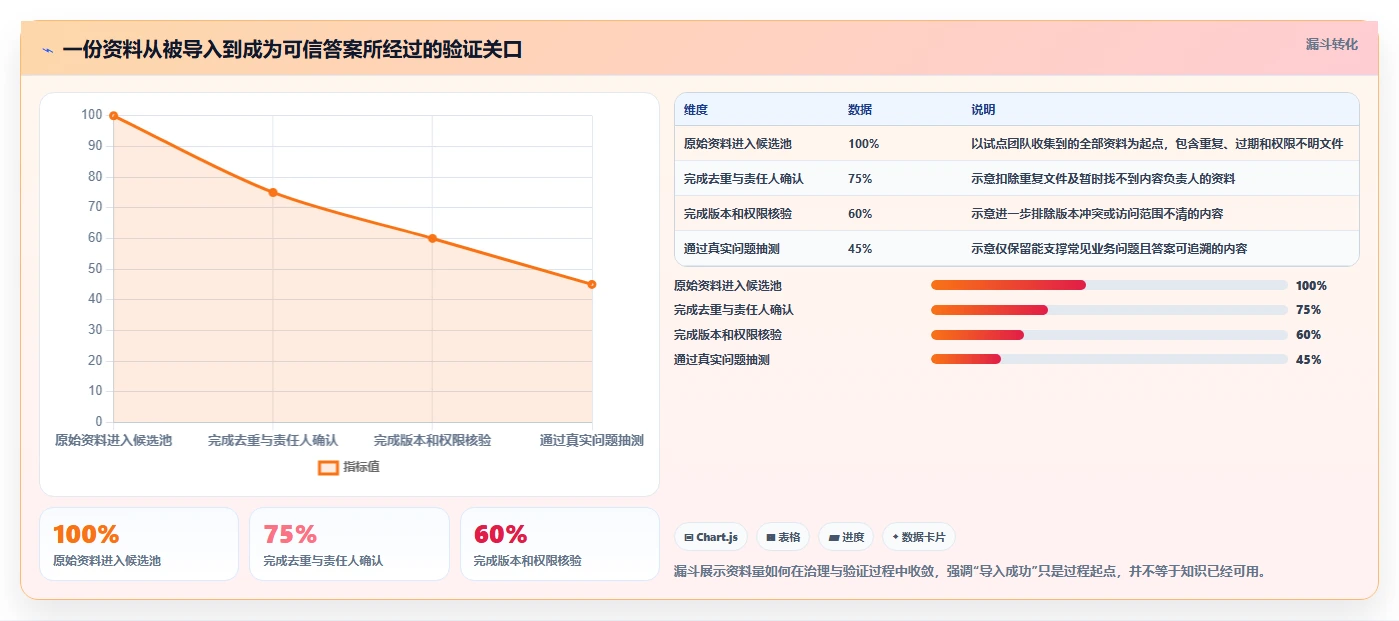The width and height of the screenshot is (1399, 621).
Task: Select the 完成版本和权限核验 table row
Action: (1017, 214)
